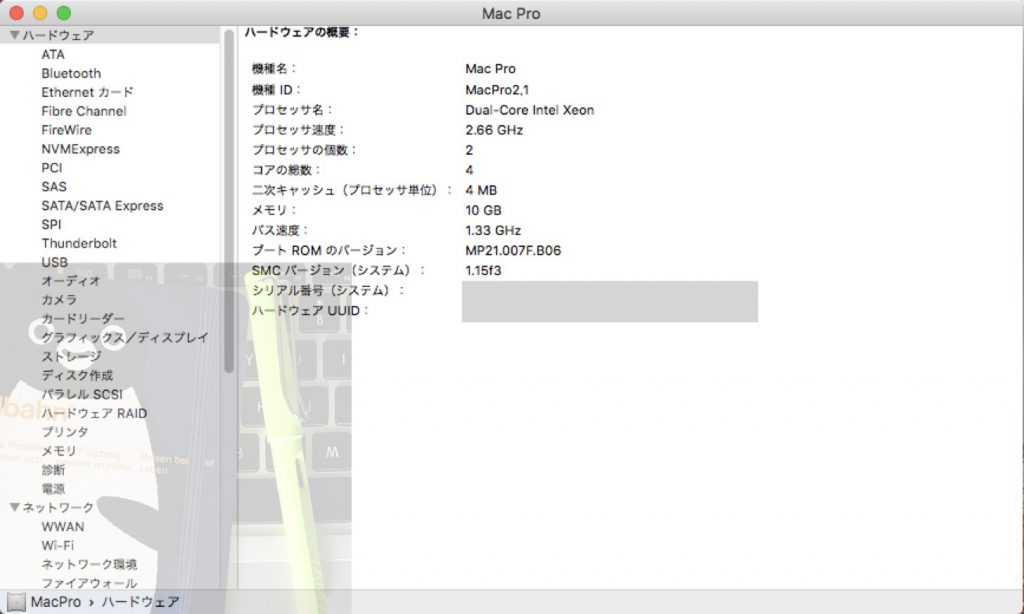The height and width of the screenshot is (614, 1024).
Task: Select カードリーダー in the sidebar
Action: [x=83, y=319]
